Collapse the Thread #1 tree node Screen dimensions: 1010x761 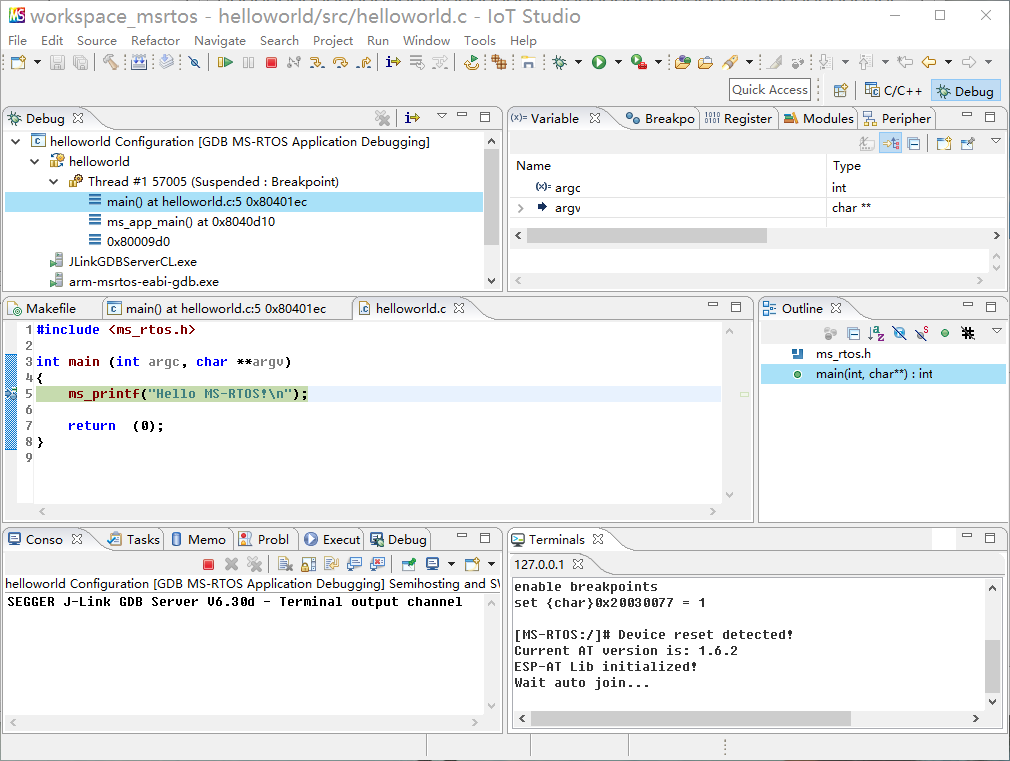click(x=53, y=182)
